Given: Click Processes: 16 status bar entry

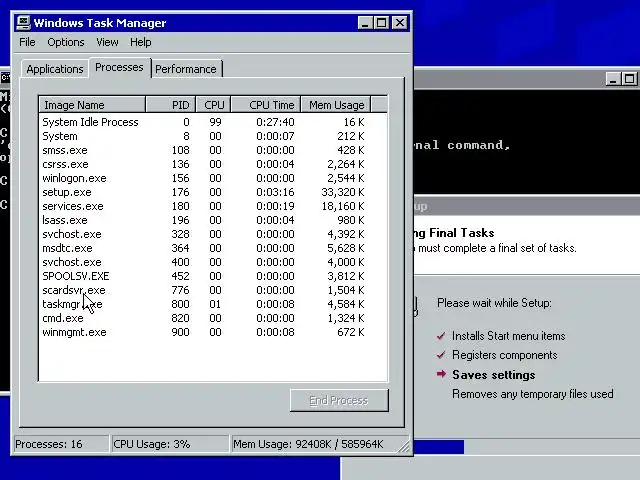Looking at the screenshot, I should coord(61,444).
